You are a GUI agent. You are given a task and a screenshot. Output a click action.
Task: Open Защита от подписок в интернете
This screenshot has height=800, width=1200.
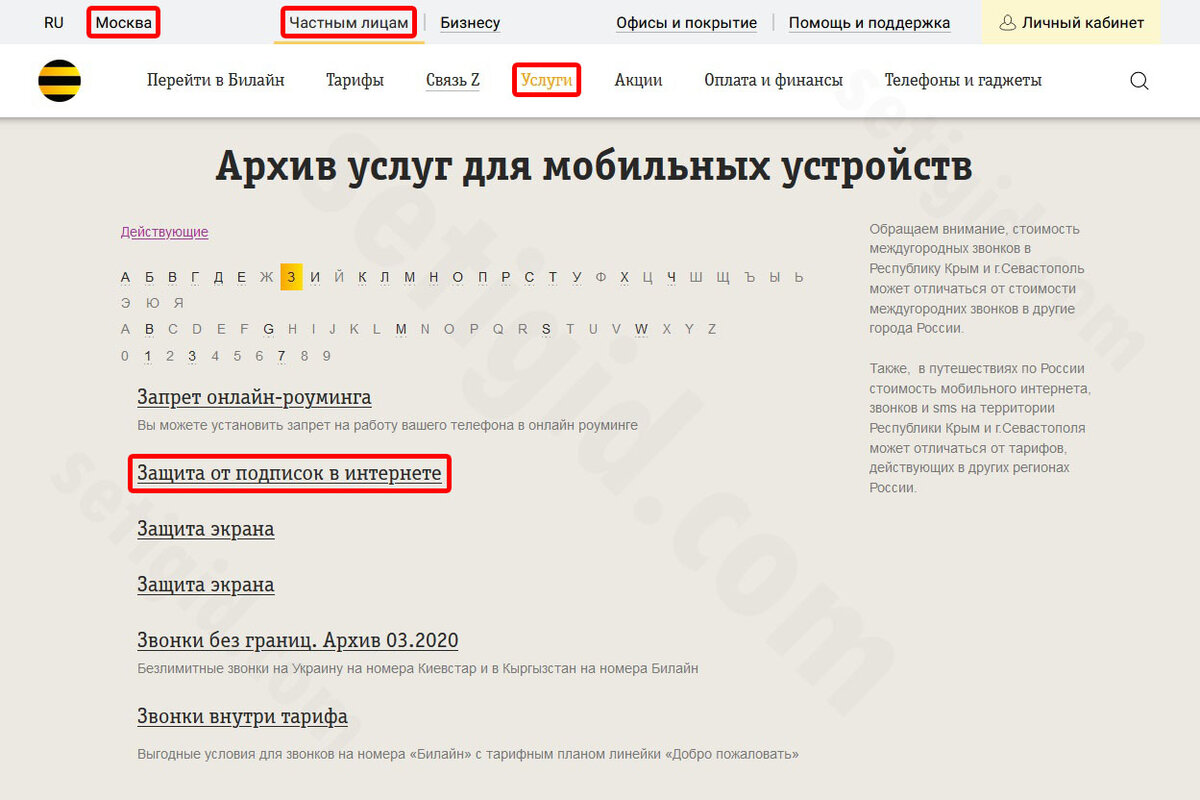(x=289, y=473)
